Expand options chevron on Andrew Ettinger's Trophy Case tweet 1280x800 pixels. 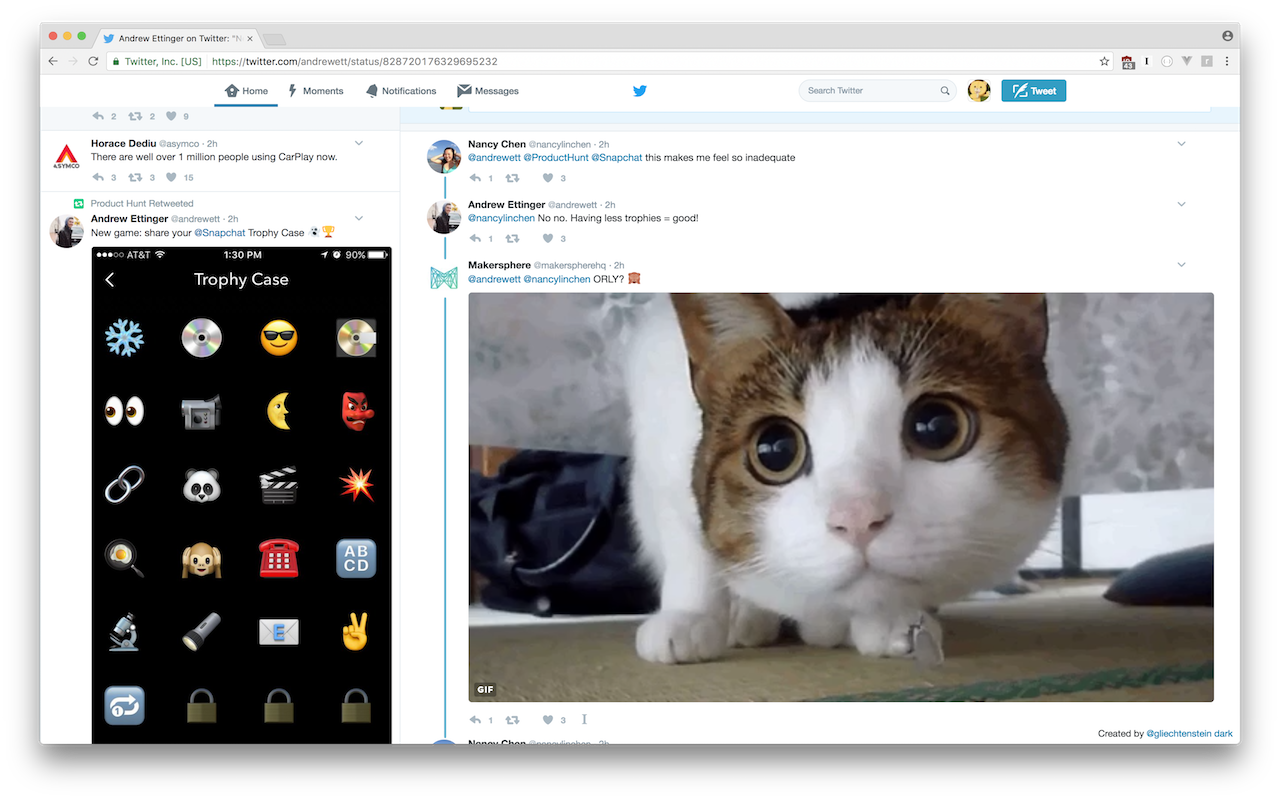(359, 218)
